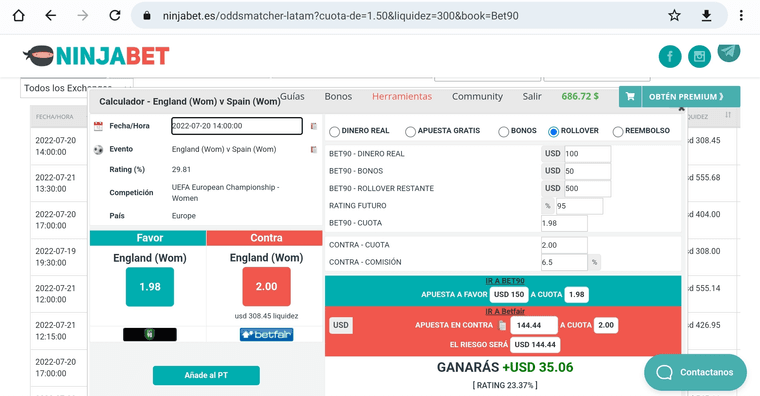Select the Dinero Real radio button
Image resolution: width=760 pixels, height=396 pixels.
point(334,131)
